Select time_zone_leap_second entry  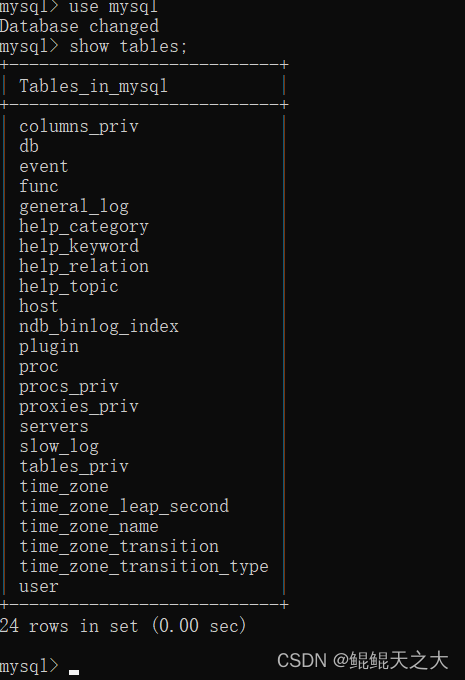click(124, 507)
